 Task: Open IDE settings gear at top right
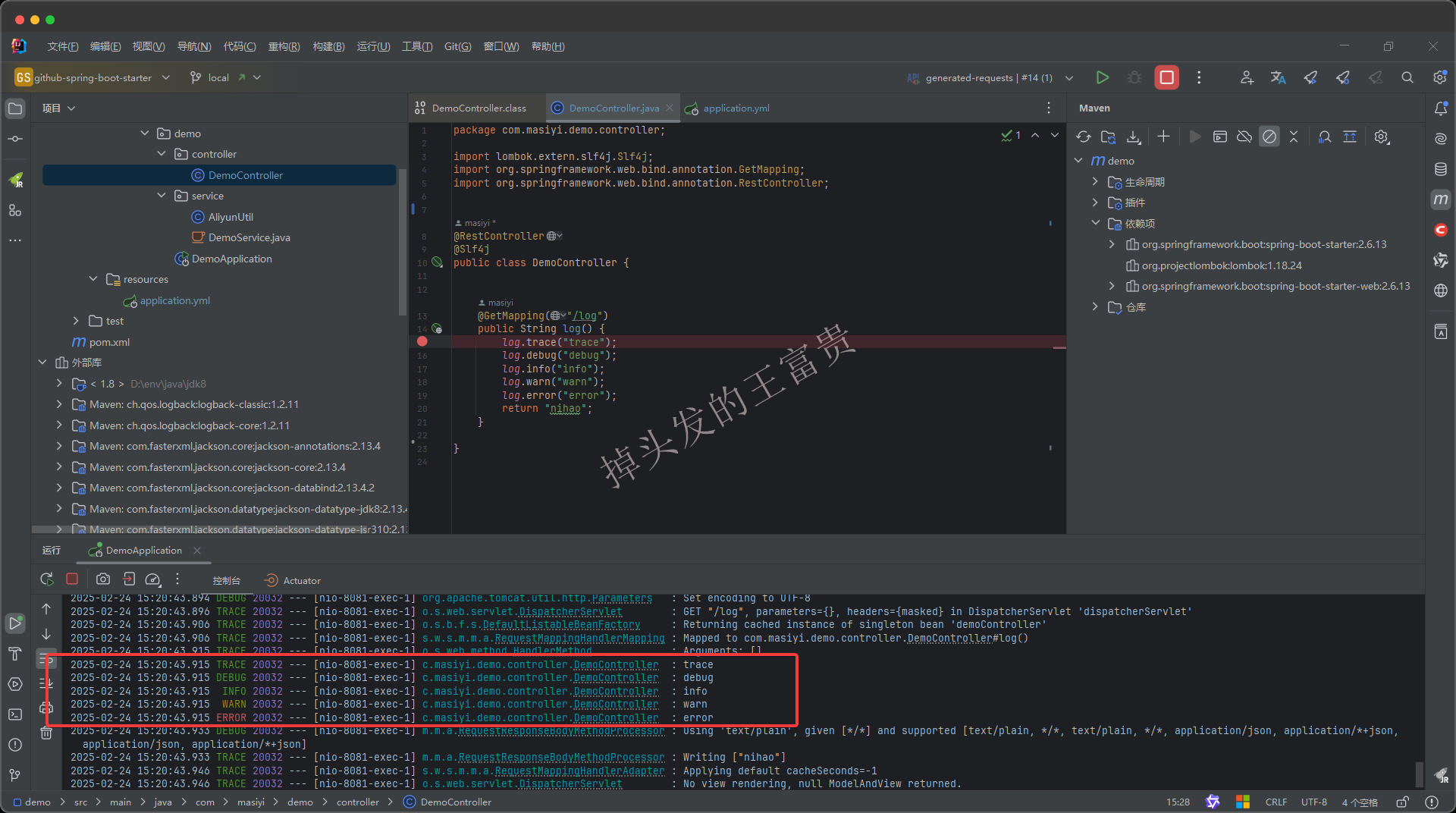(x=1439, y=77)
